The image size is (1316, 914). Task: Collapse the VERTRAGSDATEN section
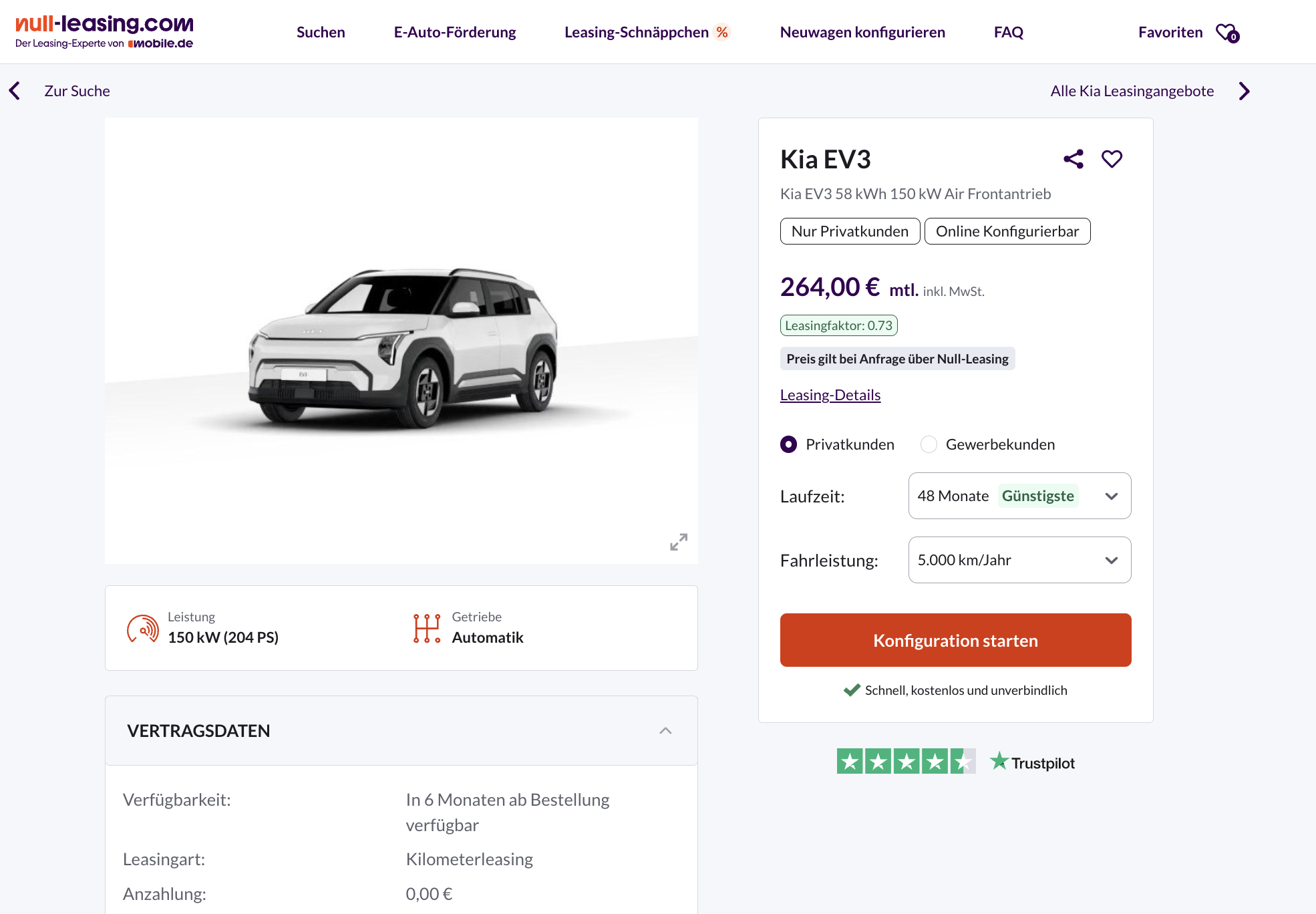[x=665, y=731]
